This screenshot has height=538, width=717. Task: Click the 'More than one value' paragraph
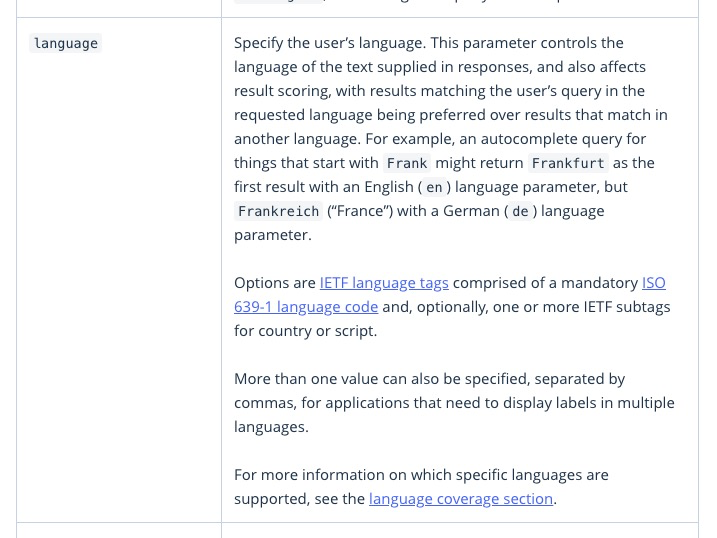454,403
